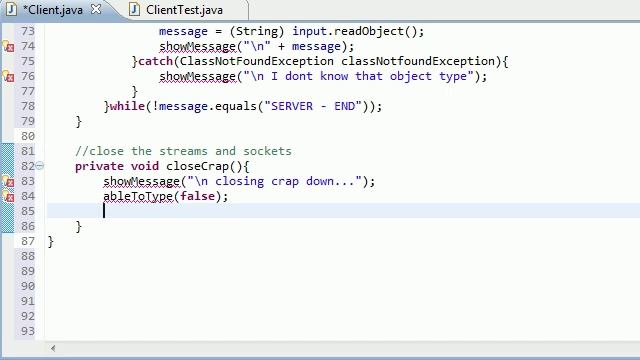Click input.readObject() on line 73
Viewport: 640px width, 360px height.
click(354, 31)
